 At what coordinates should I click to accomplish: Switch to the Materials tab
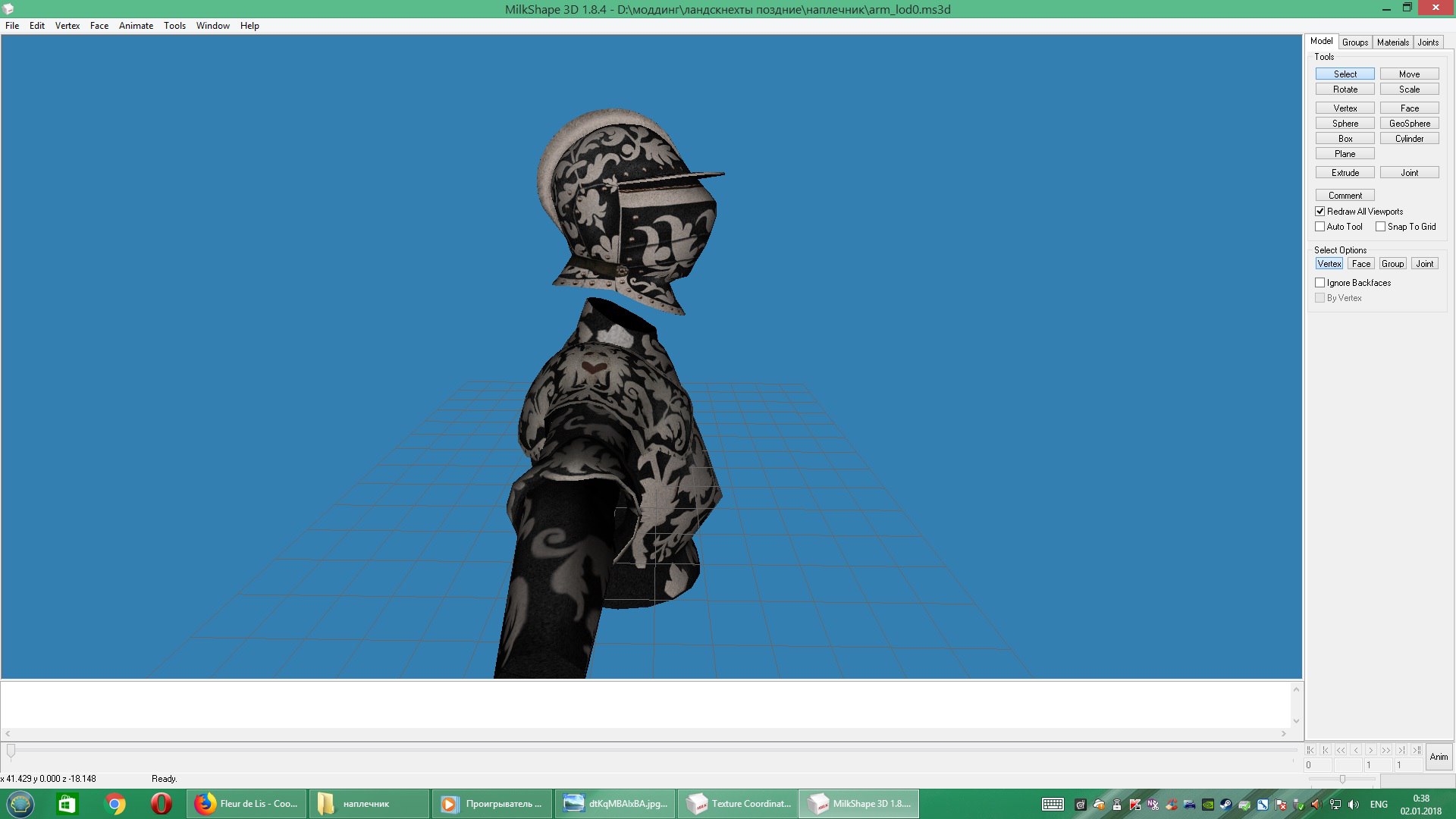[x=1392, y=42]
